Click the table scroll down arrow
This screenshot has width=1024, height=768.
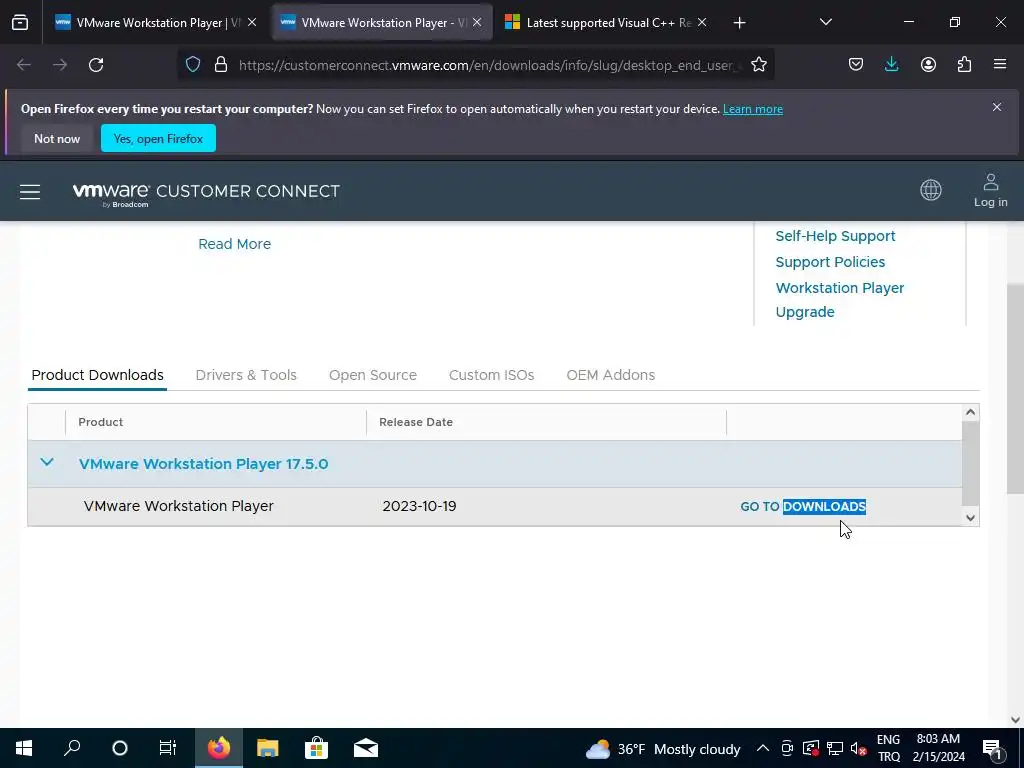[x=970, y=518]
